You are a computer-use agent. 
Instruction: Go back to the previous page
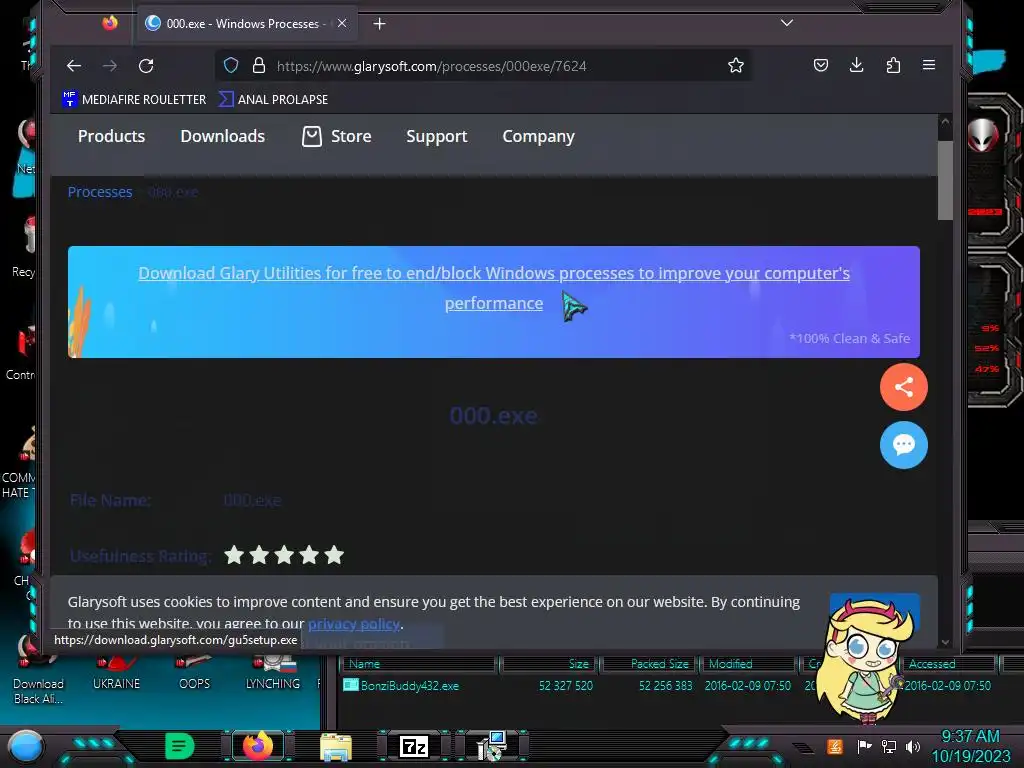[x=74, y=66]
